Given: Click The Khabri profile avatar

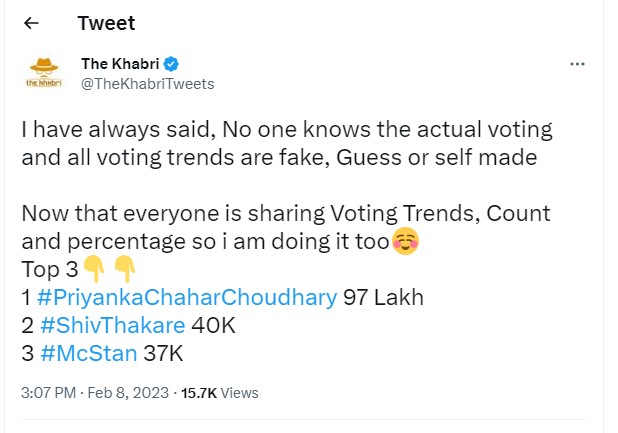Looking at the screenshot, I should tap(43, 73).
